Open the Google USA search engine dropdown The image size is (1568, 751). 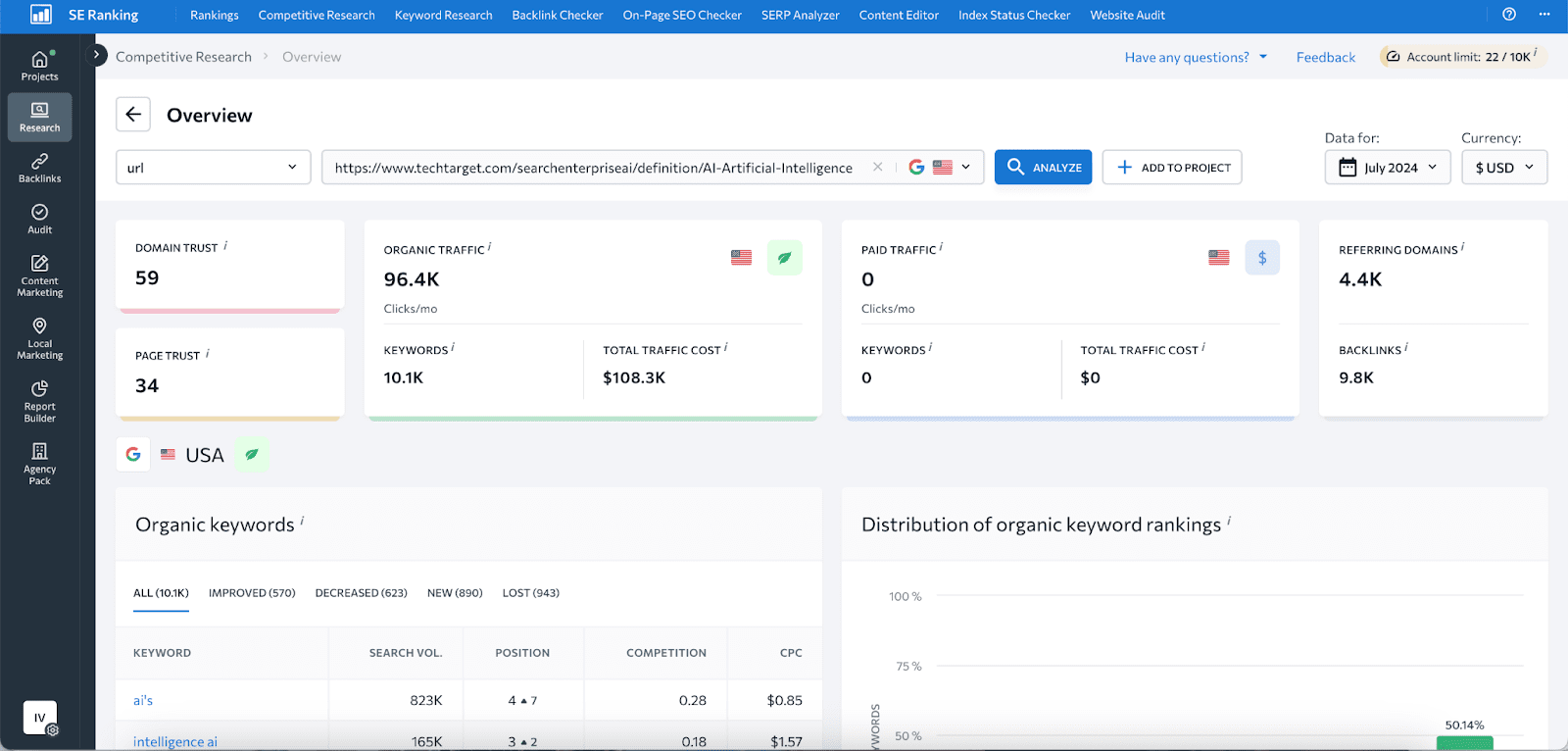click(x=940, y=167)
